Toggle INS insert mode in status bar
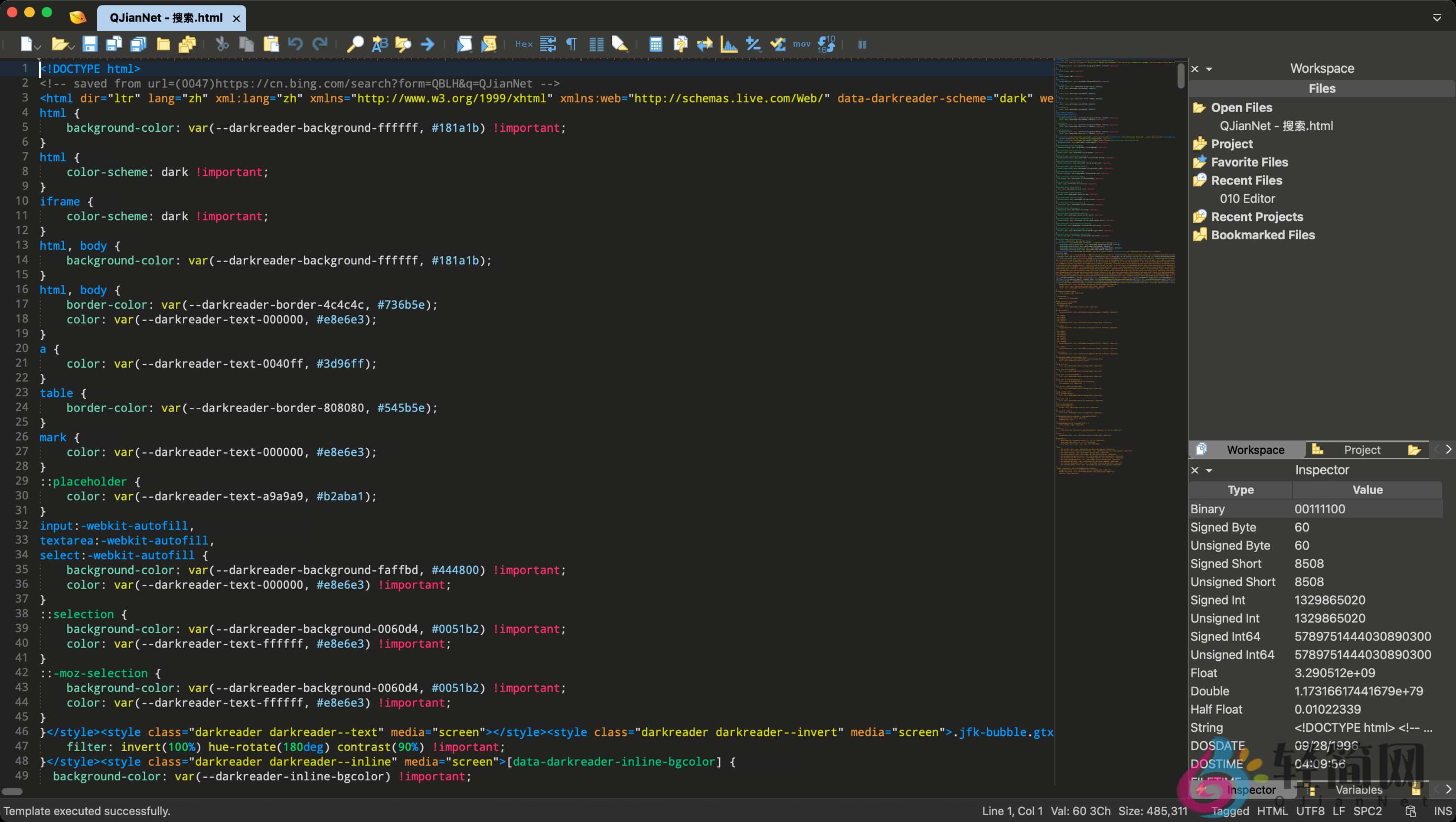The height and width of the screenshot is (822, 1456). coord(1443,811)
